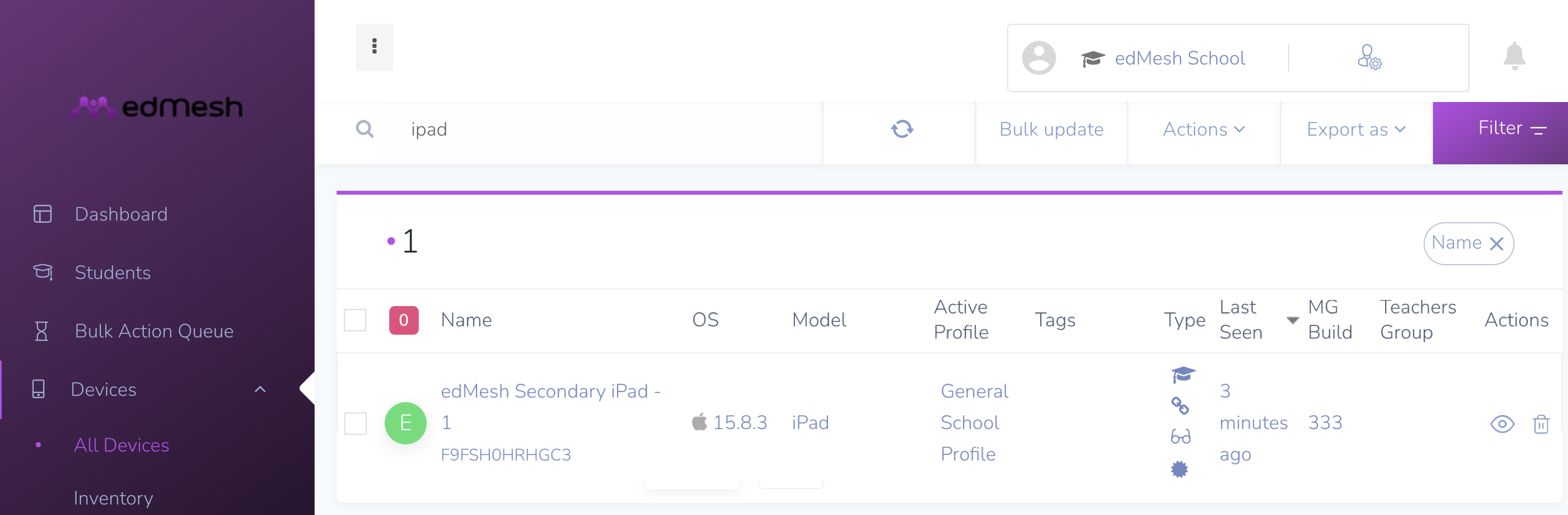This screenshot has width=1568, height=515.
Task: Click the user avatar icon
Action: tap(1039, 58)
